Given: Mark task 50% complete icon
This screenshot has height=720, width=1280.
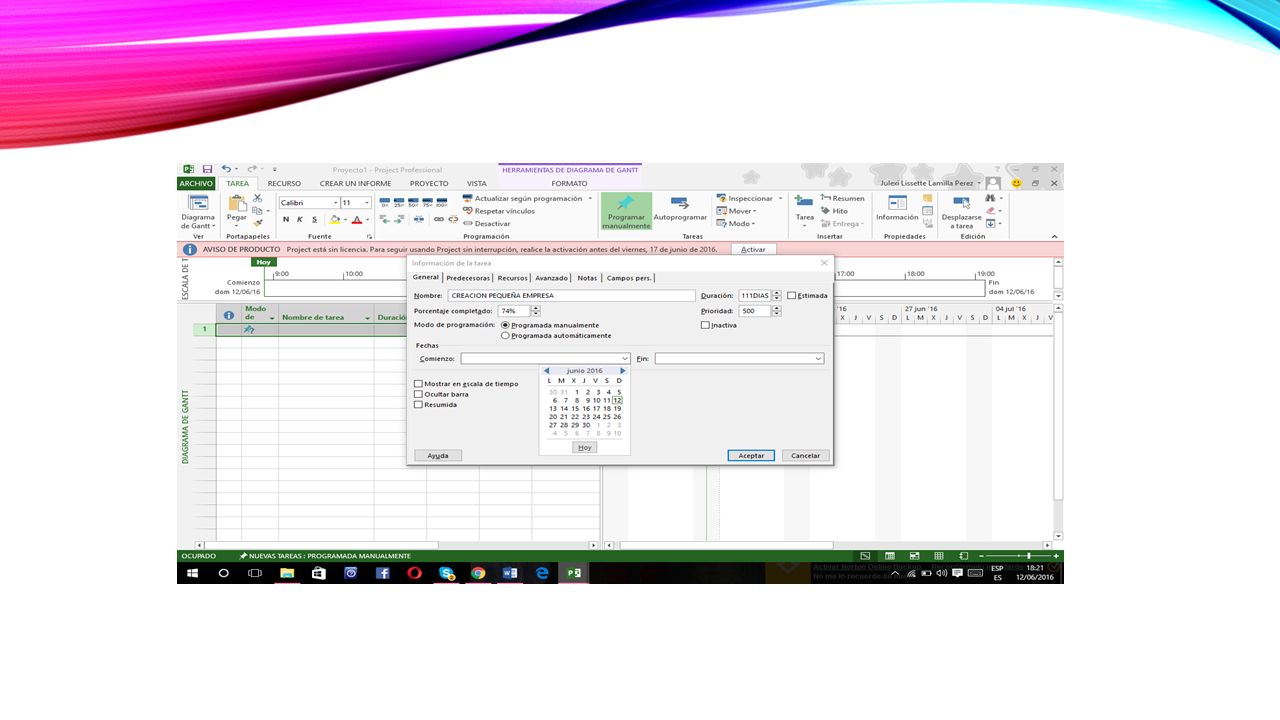Looking at the screenshot, I should [x=413, y=203].
